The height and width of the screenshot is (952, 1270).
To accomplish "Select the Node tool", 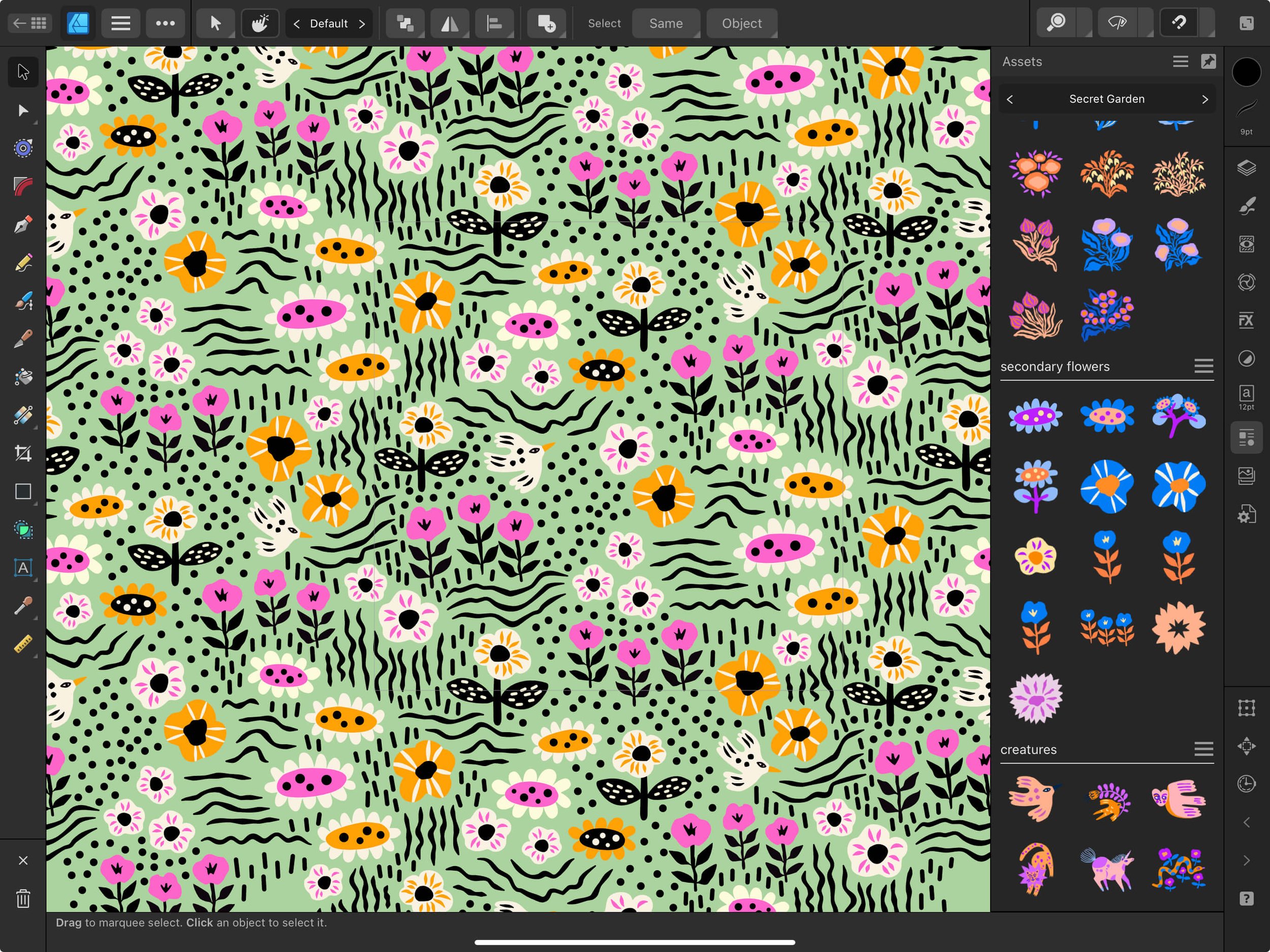I will [23, 110].
